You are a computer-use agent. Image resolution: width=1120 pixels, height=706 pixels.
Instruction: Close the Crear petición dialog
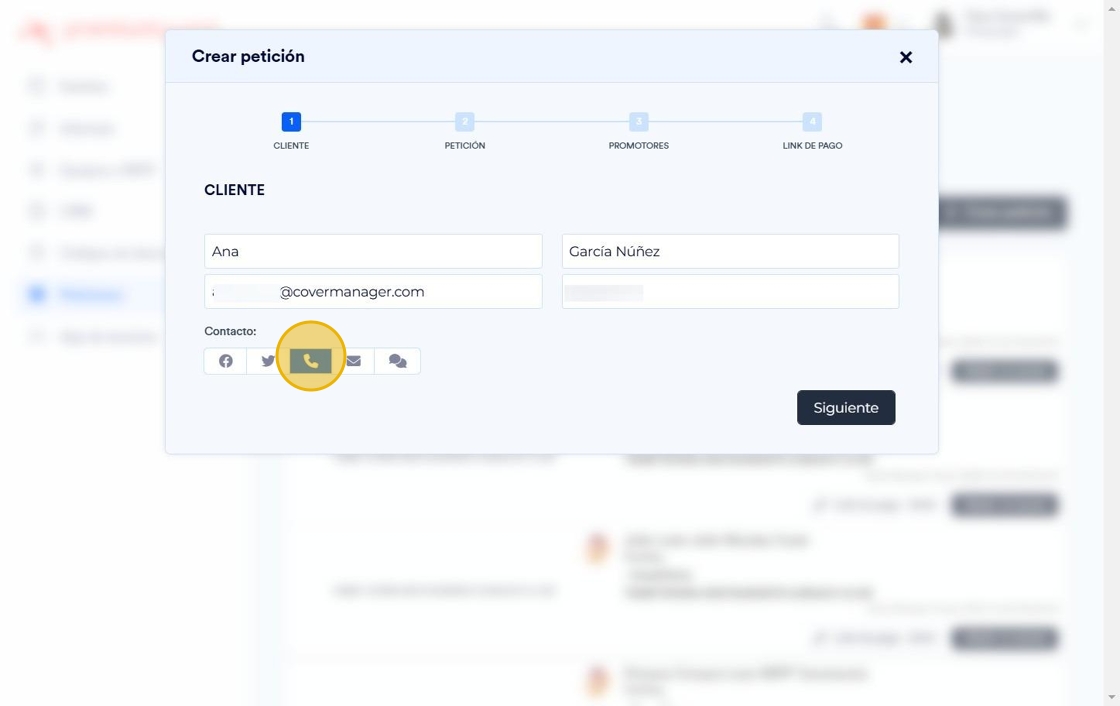pyautogui.click(x=906, y=58)
